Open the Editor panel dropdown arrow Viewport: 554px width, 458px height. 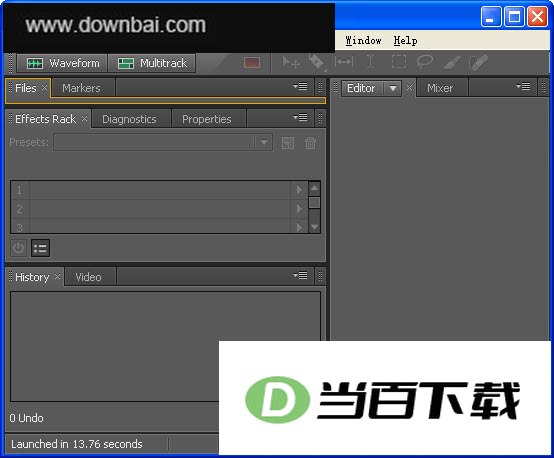(393, 88)
